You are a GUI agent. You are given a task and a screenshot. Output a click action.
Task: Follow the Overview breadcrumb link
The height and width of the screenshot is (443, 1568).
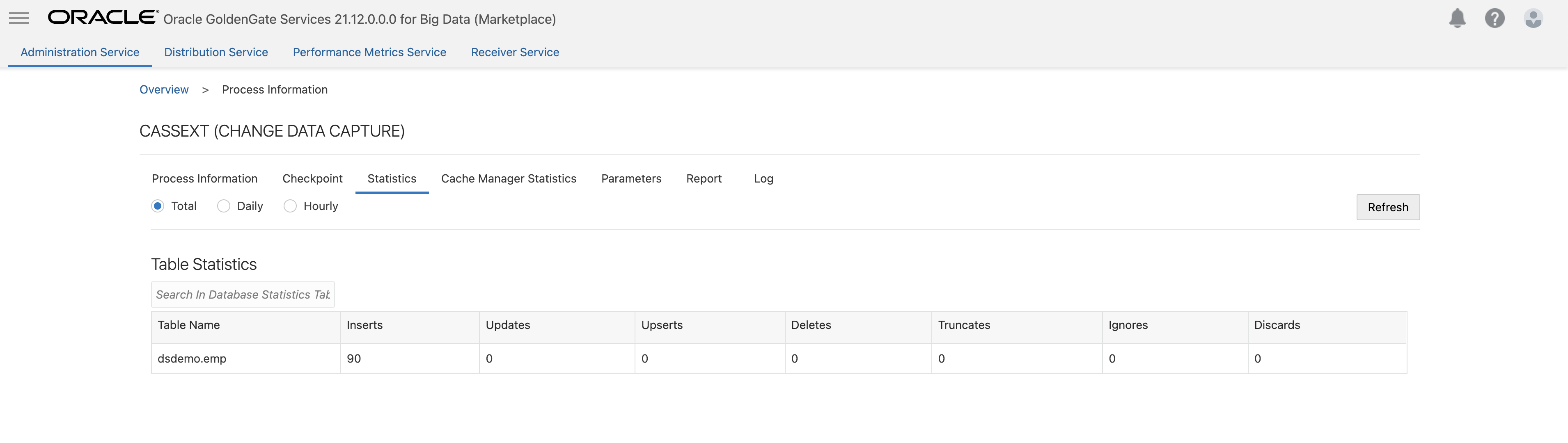click(164, 90)
